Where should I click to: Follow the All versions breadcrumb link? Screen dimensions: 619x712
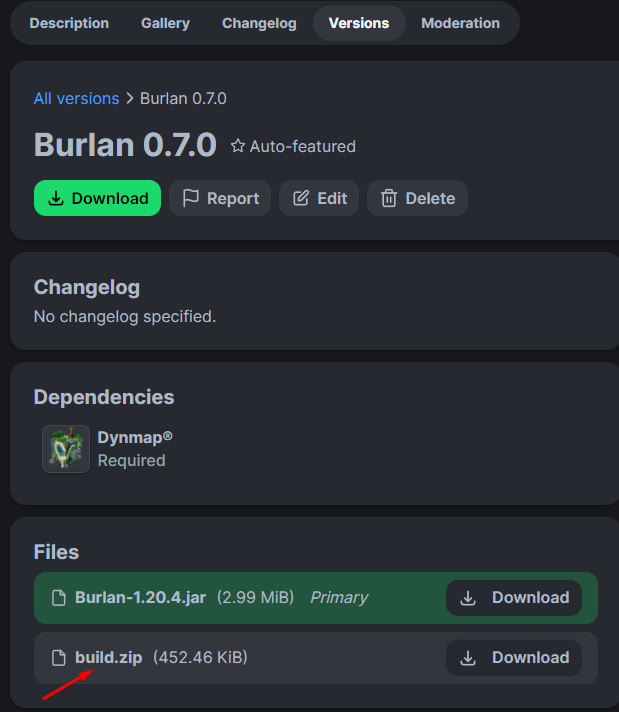click(76, 99)
